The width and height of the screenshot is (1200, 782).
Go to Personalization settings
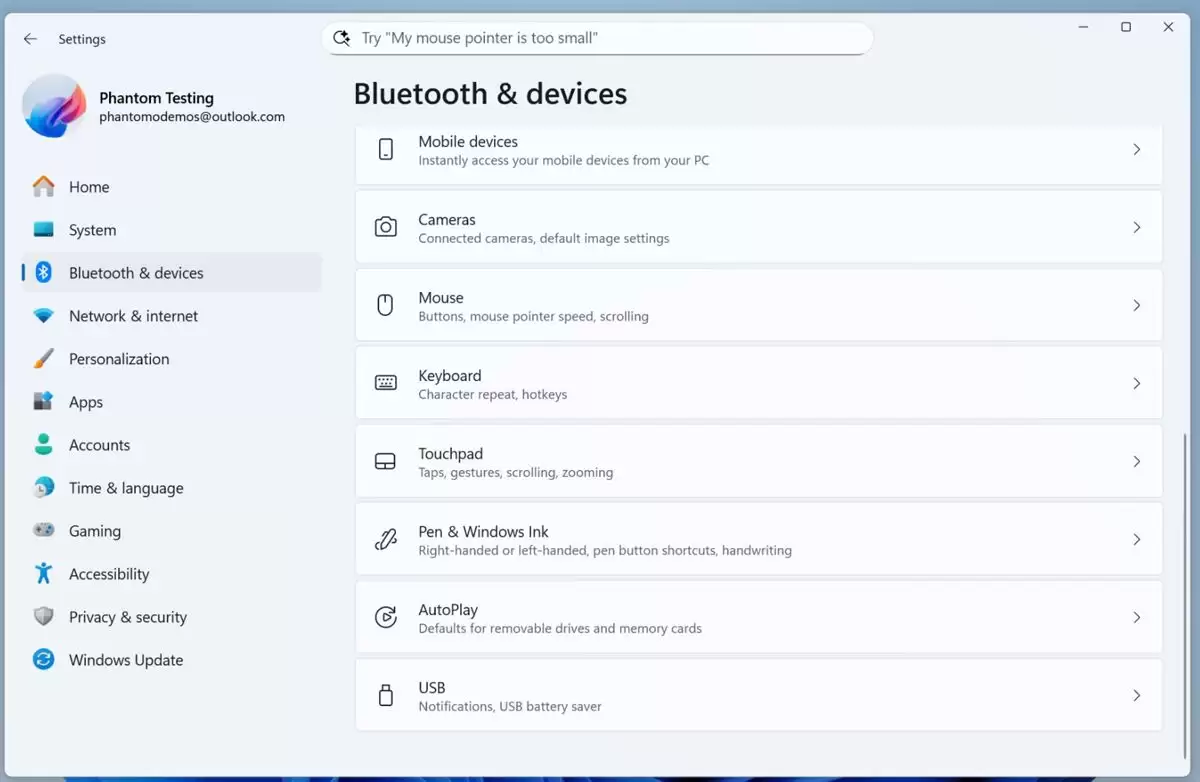pyautogui.click(x=118, y=359)
